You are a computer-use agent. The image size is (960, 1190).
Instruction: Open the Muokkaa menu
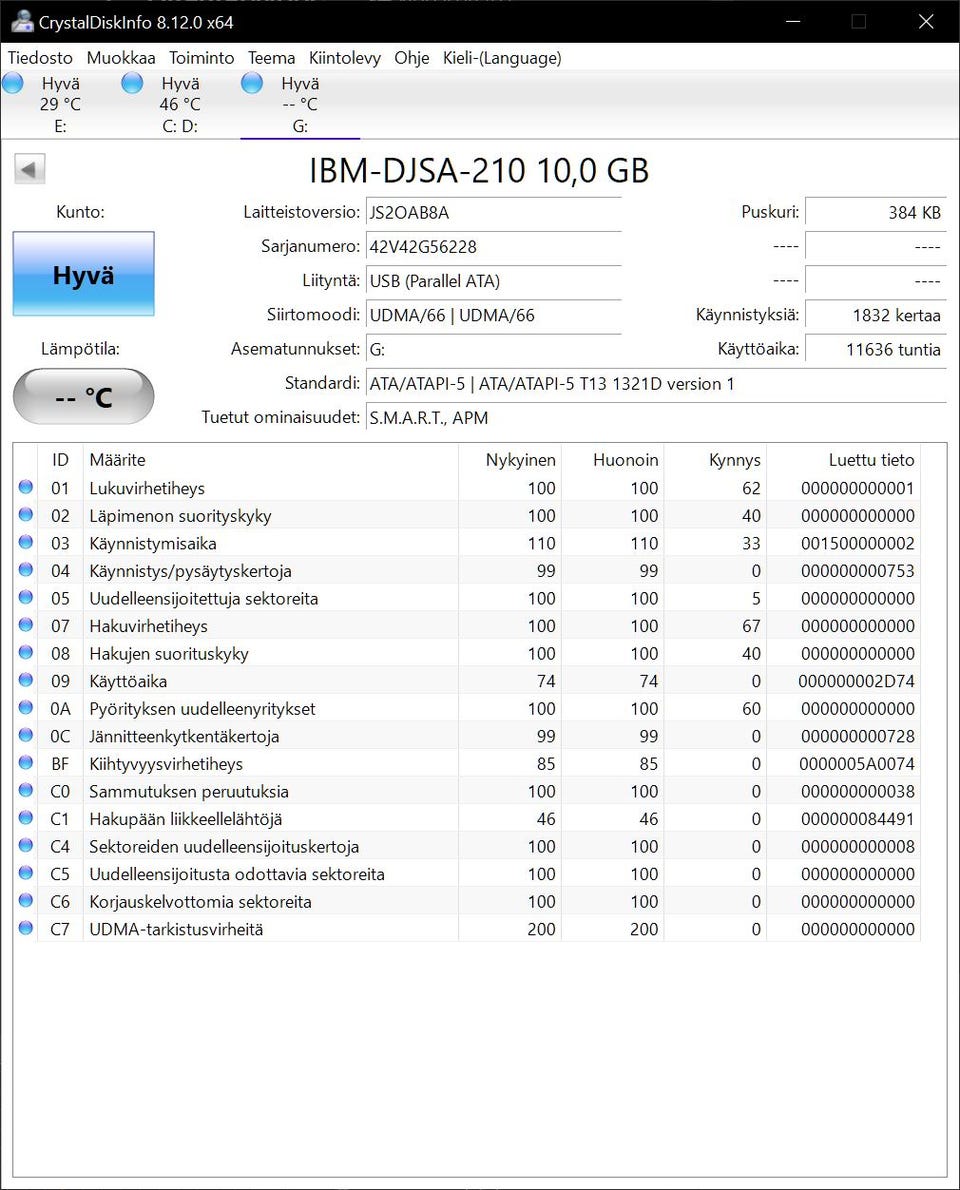click(x=121, y=58)
